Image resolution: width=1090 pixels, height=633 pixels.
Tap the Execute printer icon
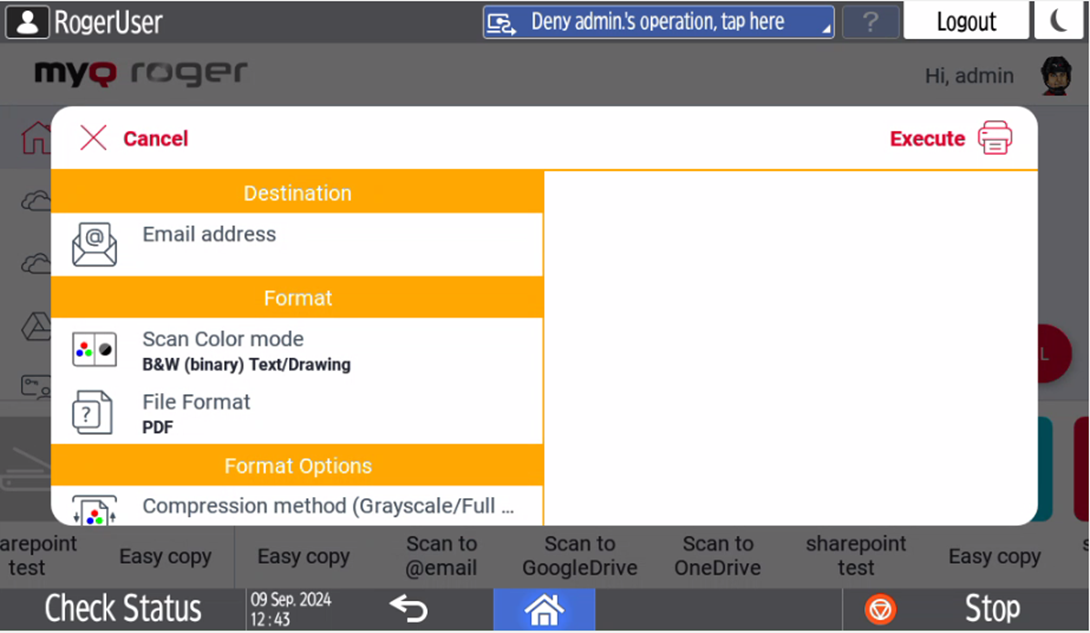995,138
